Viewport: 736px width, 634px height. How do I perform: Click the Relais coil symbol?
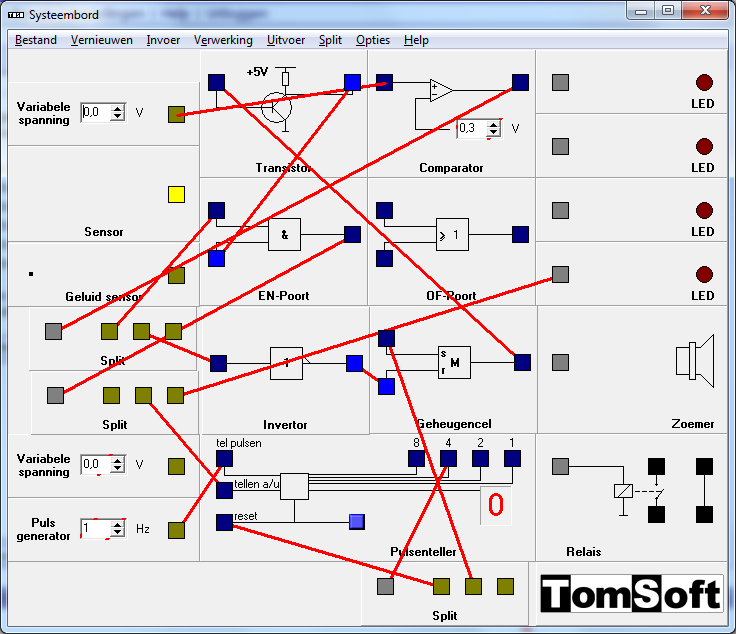[622, 490]
